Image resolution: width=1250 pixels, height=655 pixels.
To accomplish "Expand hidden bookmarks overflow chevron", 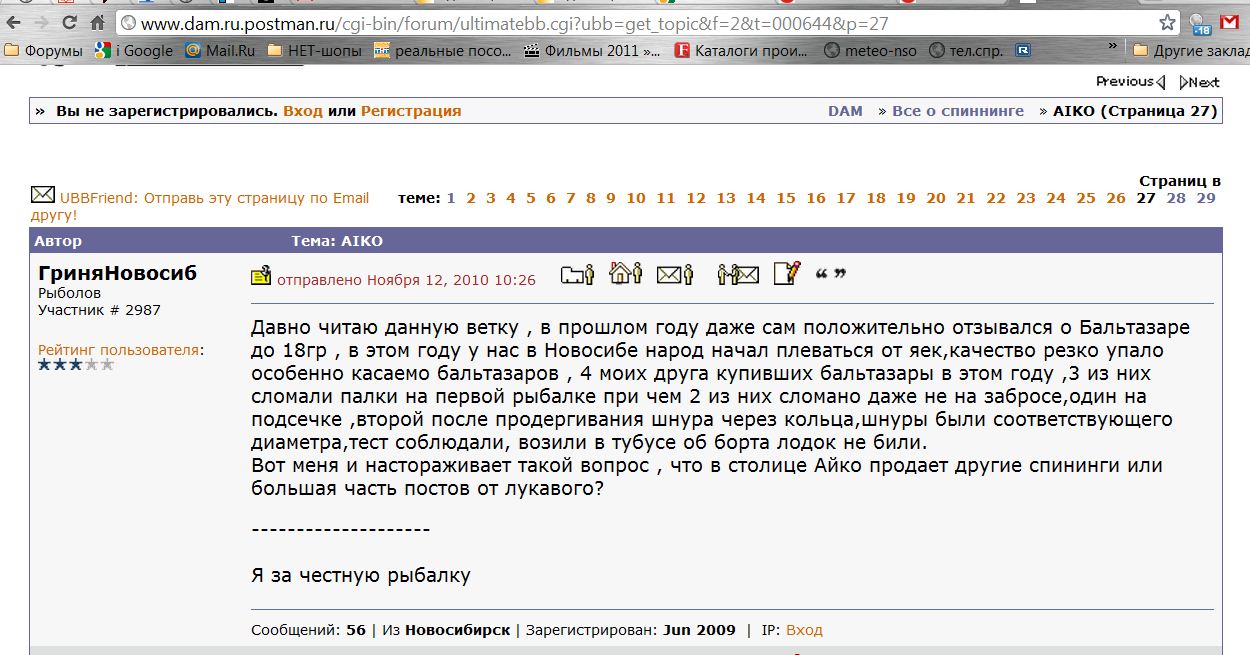I will pyautogui.click(x=1113, y=46).
